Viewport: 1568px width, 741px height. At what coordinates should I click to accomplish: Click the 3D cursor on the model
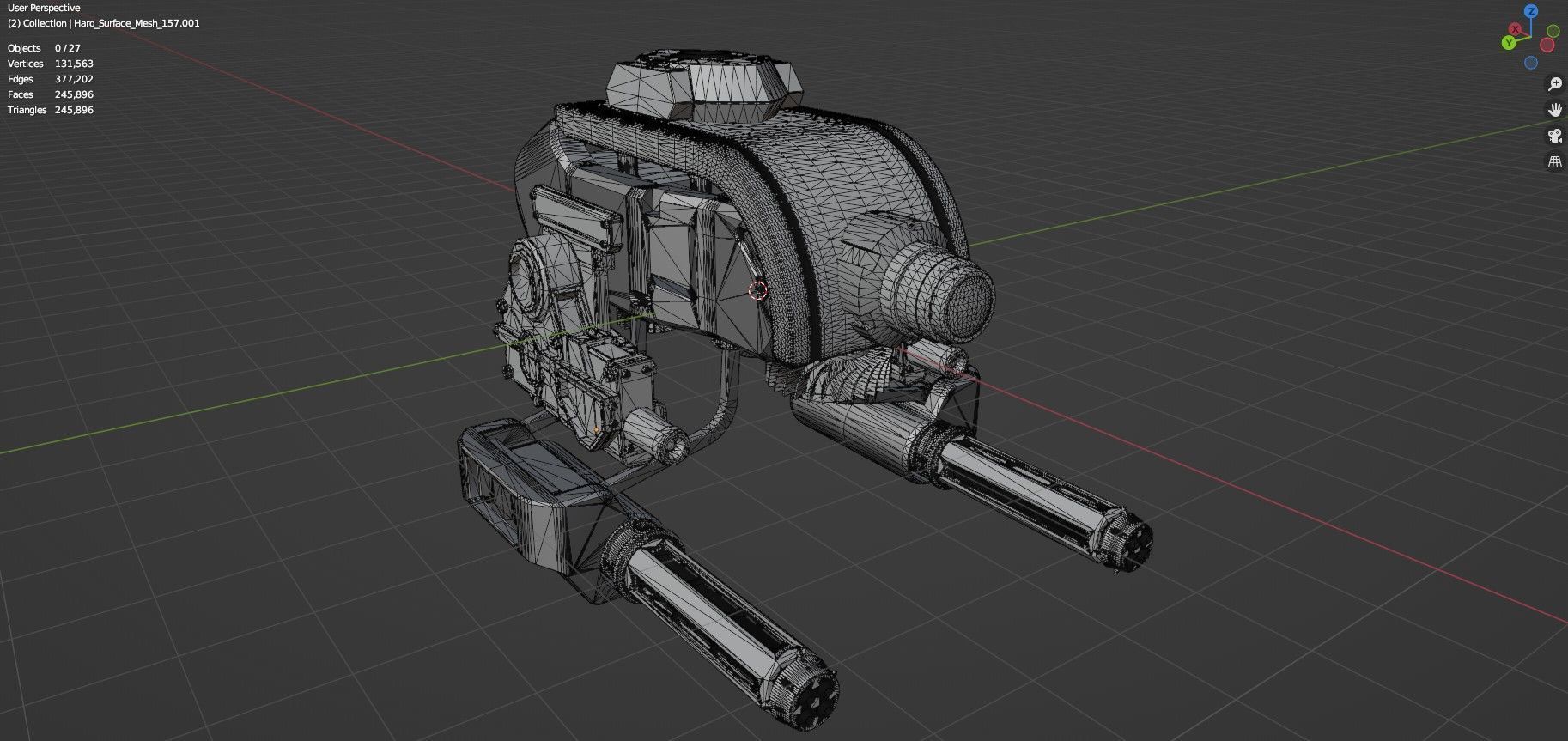pyautogui.click(x=757, y=290)
